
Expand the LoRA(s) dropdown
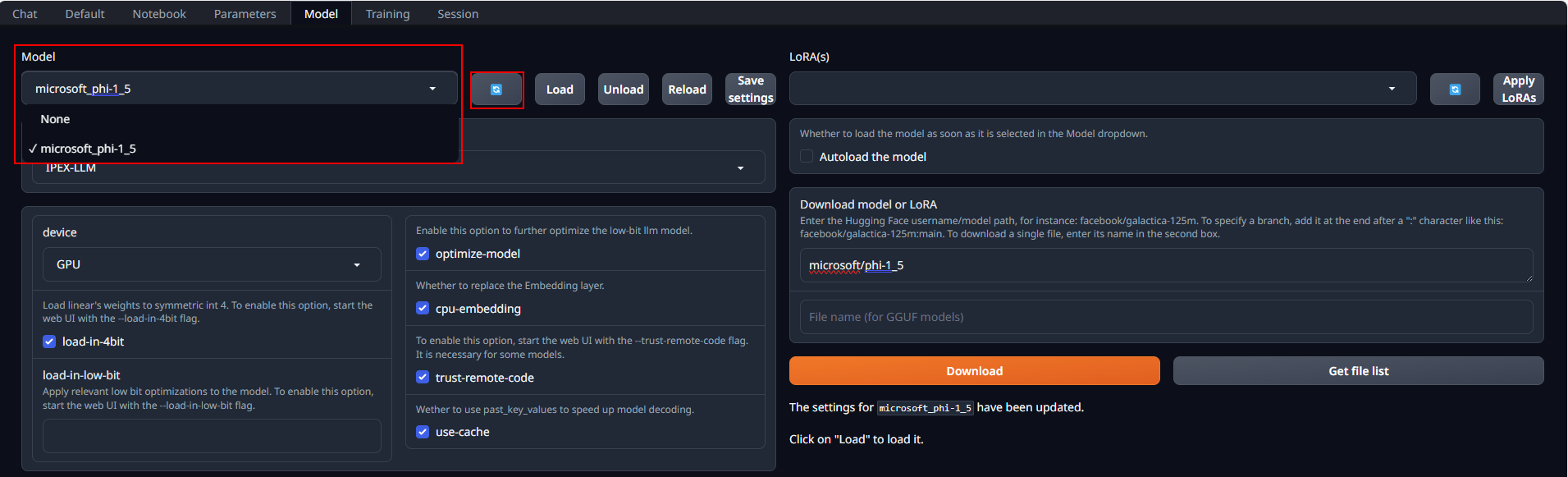point(1103,89)
